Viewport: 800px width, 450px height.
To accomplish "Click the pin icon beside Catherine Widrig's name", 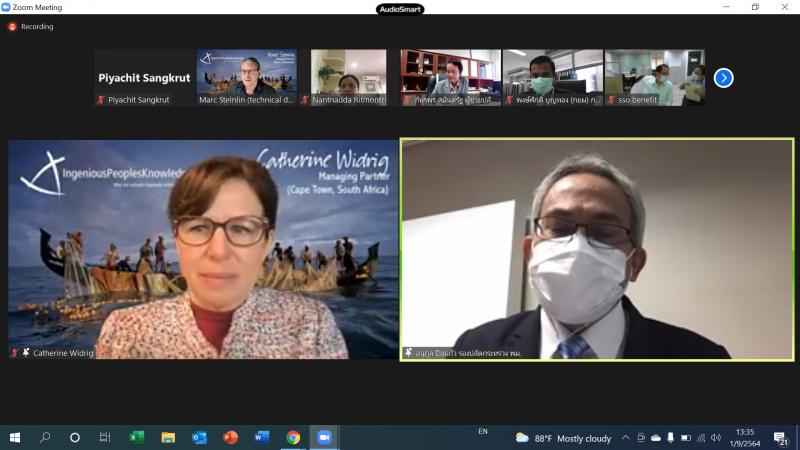I will (26, 353).
